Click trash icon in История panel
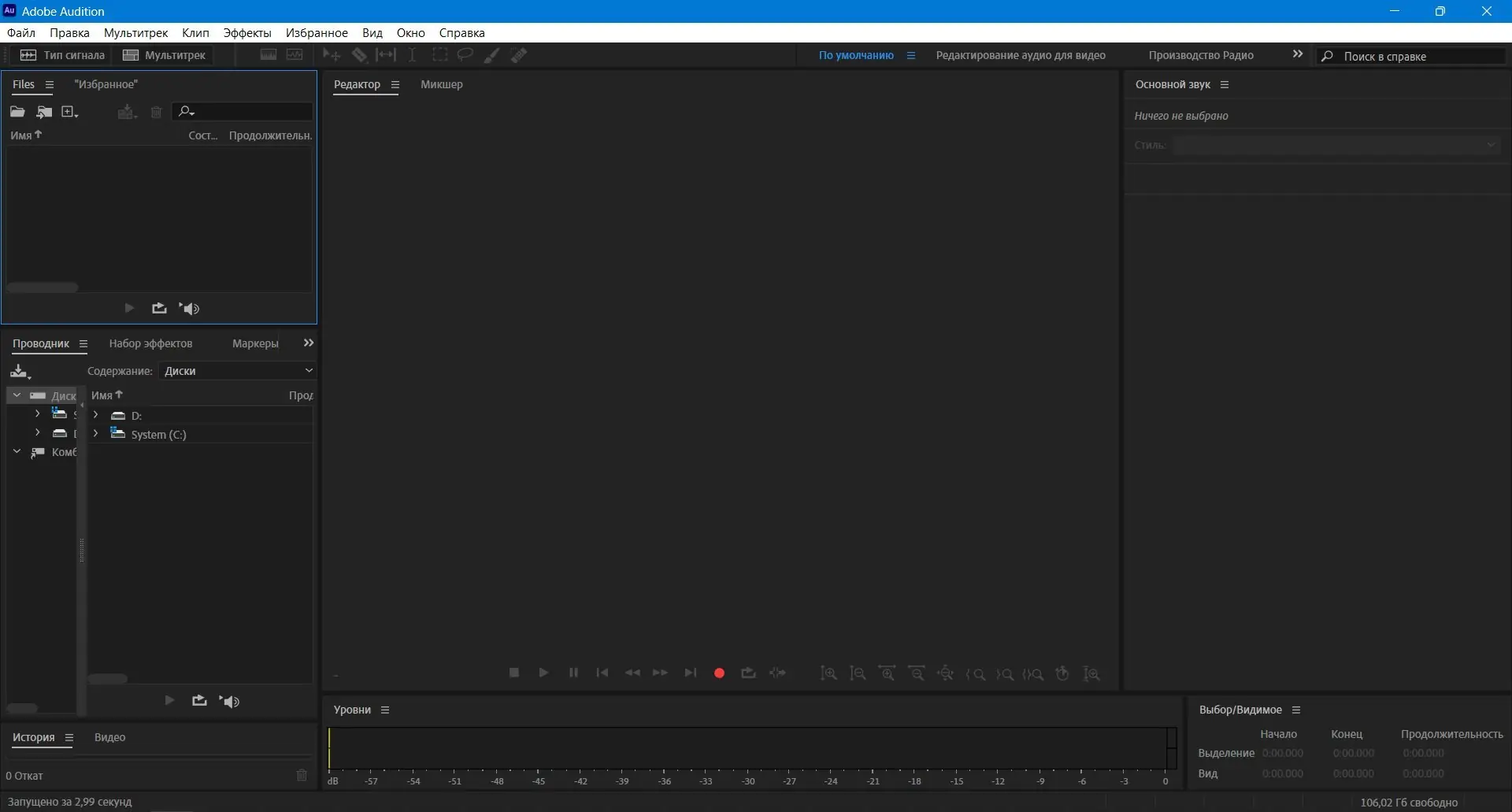This screenshot has height=812, width=1512. pos(302,775)
